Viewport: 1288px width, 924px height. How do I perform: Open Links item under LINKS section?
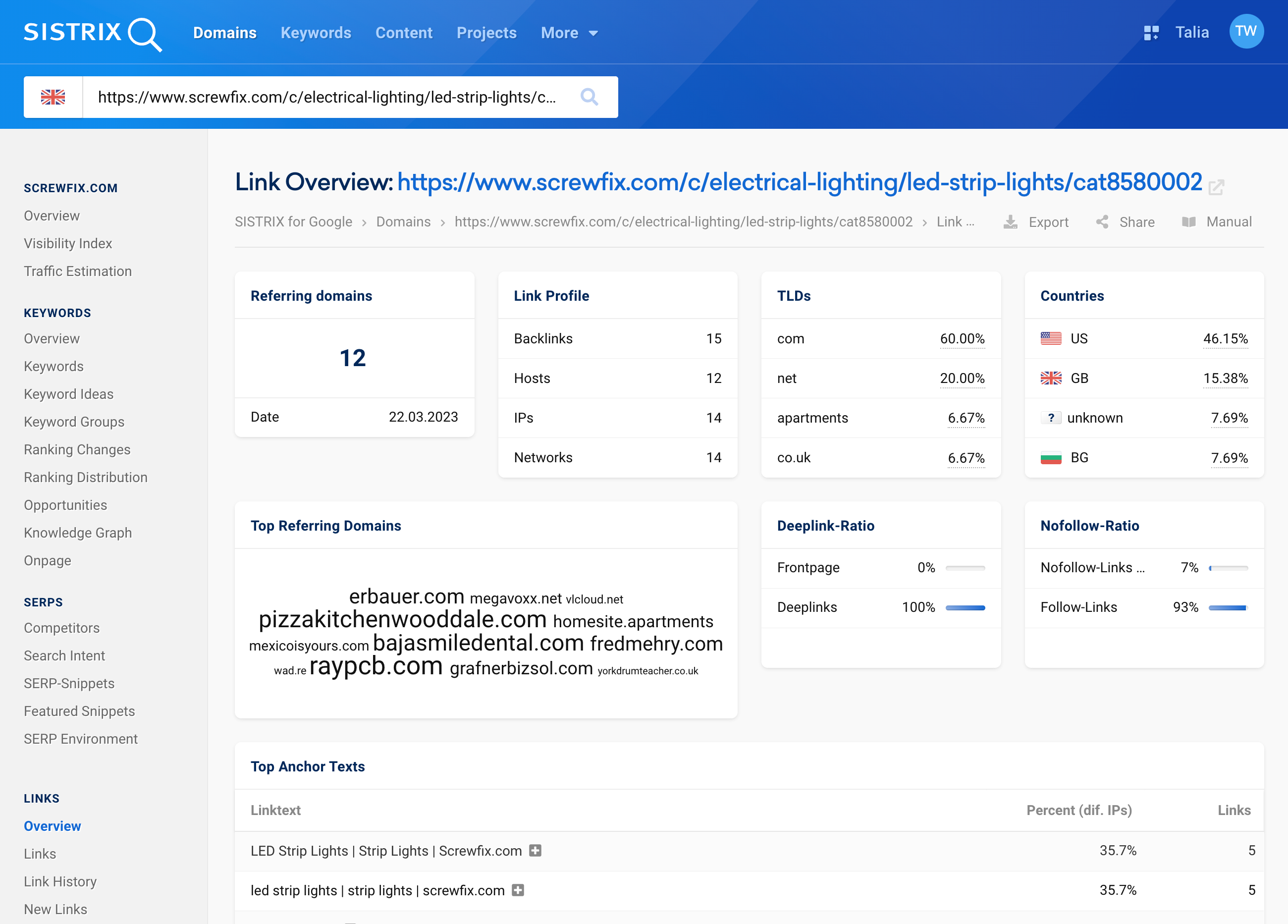pyautogui.click(x=40, y=854)
